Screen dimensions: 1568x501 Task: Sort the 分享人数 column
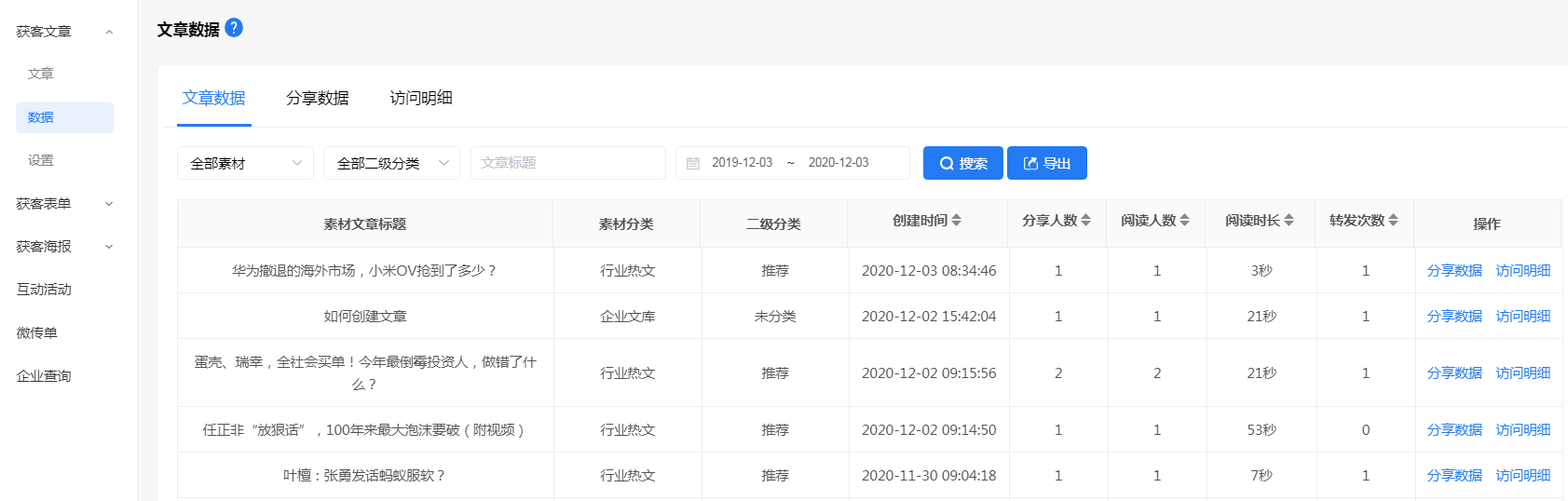[x=1085, y=221]
